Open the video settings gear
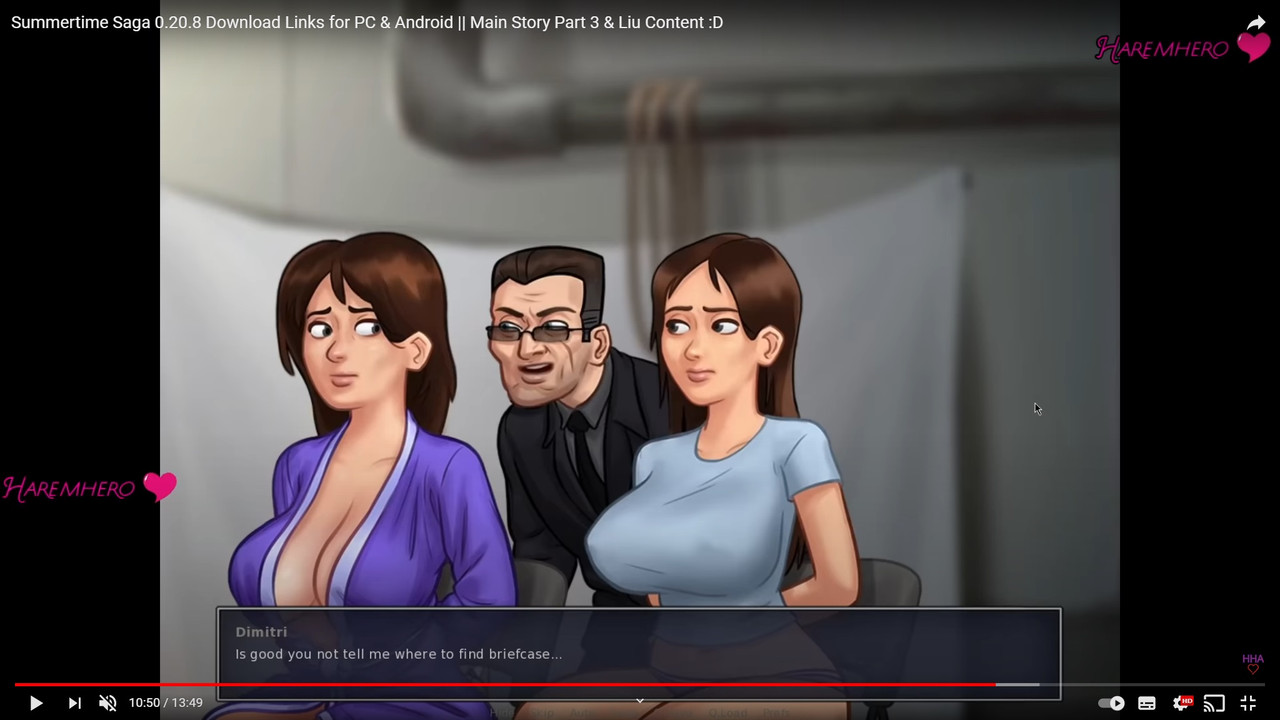 tap(1182, 703)
